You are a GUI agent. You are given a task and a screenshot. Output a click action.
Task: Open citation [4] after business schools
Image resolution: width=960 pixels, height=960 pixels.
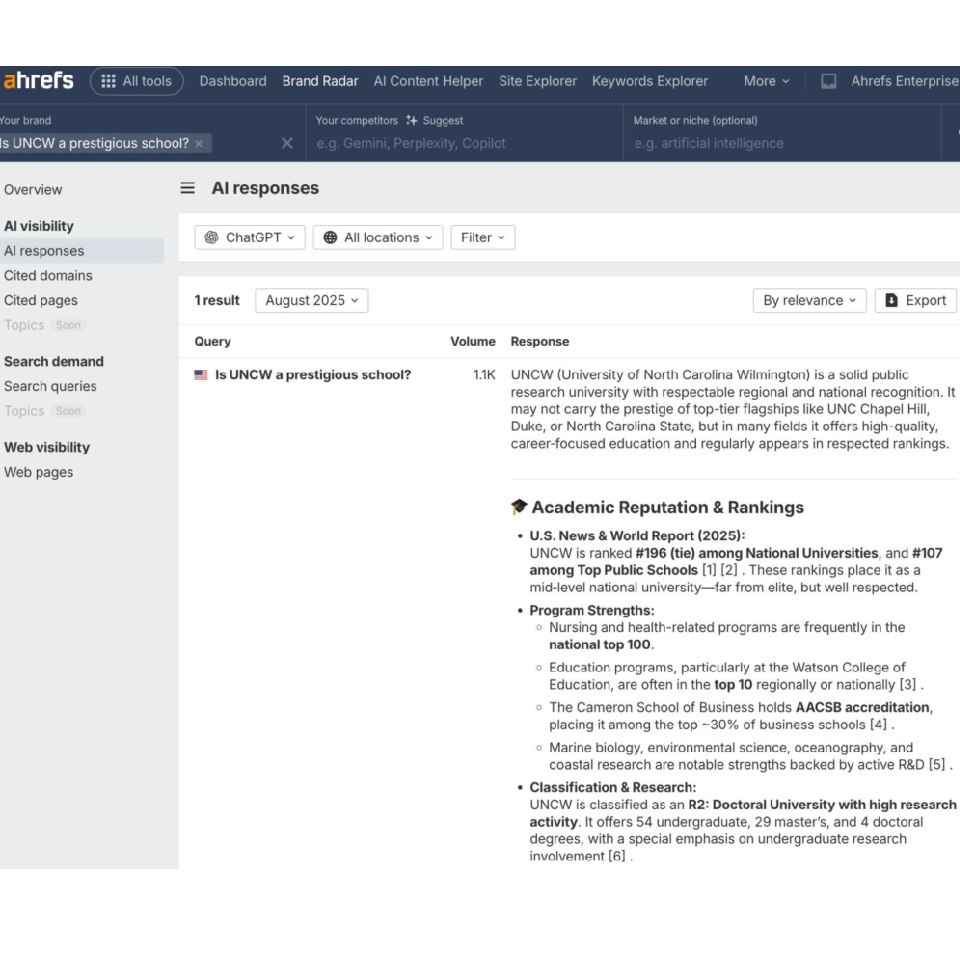[x=879, y=724]
